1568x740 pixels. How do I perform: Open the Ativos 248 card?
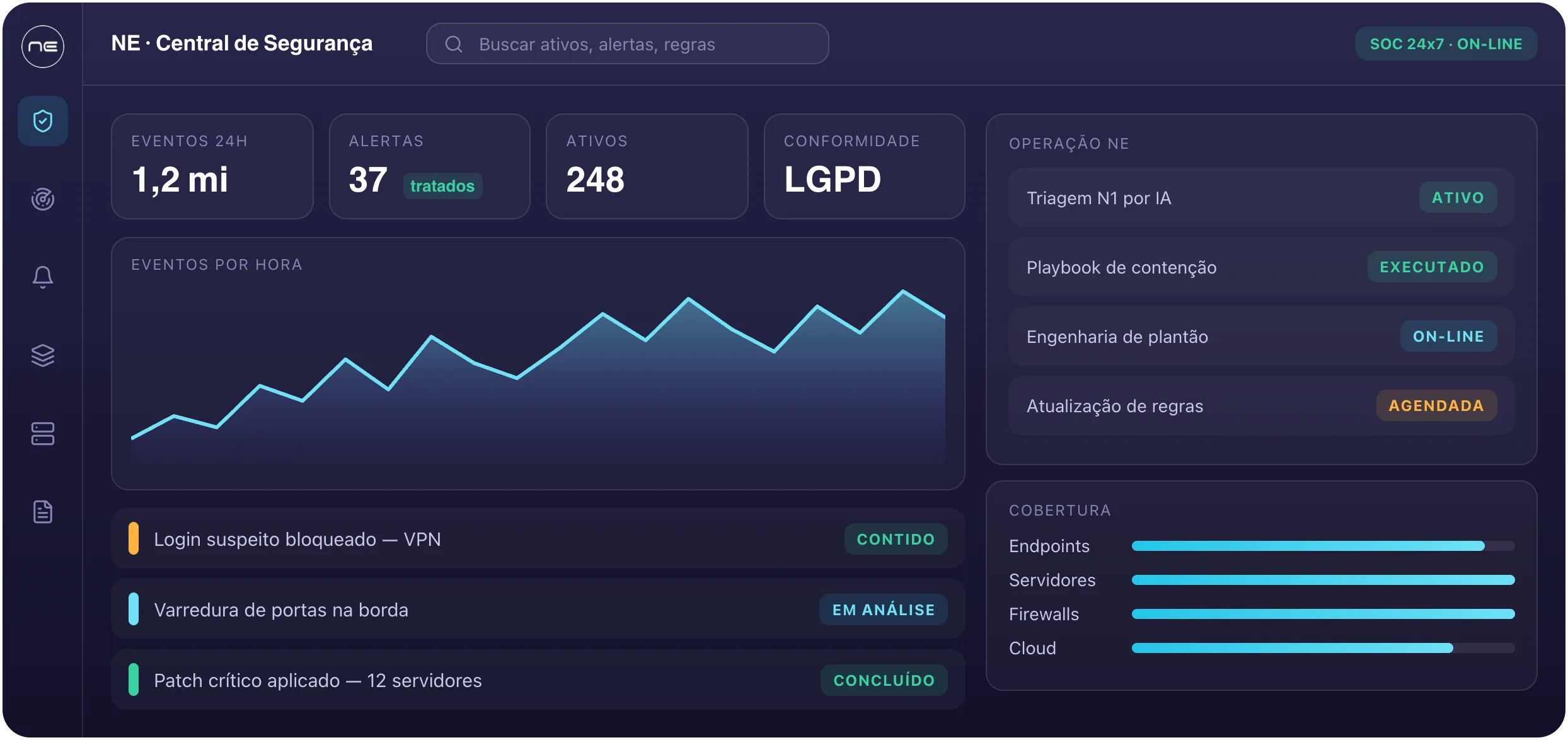pyautogui.click(x=647, y=166)
